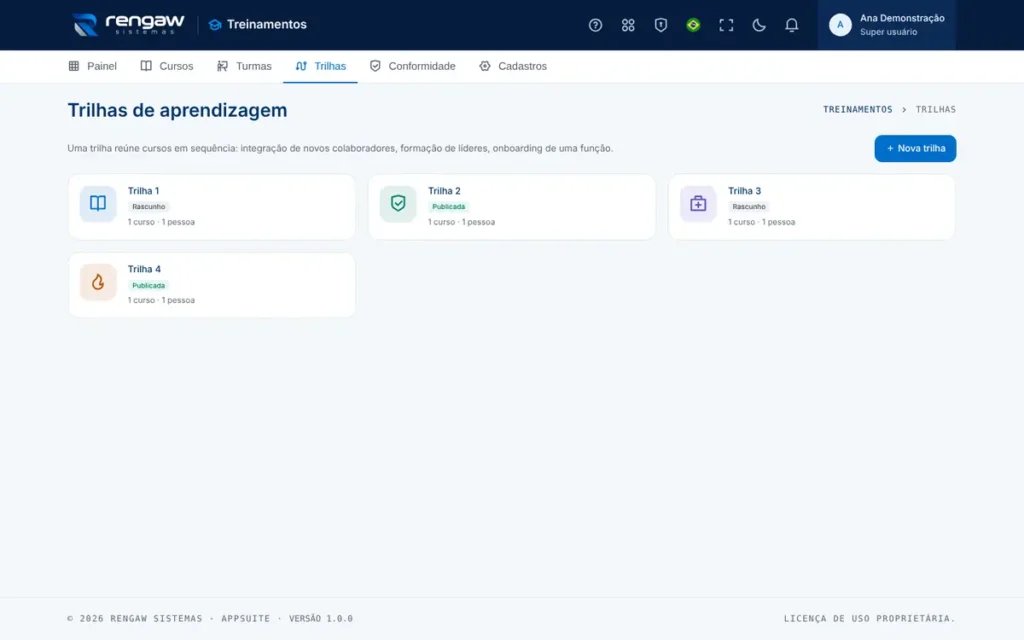
Task: Open the apps grid launcher icon
Action: click(628, 25)
